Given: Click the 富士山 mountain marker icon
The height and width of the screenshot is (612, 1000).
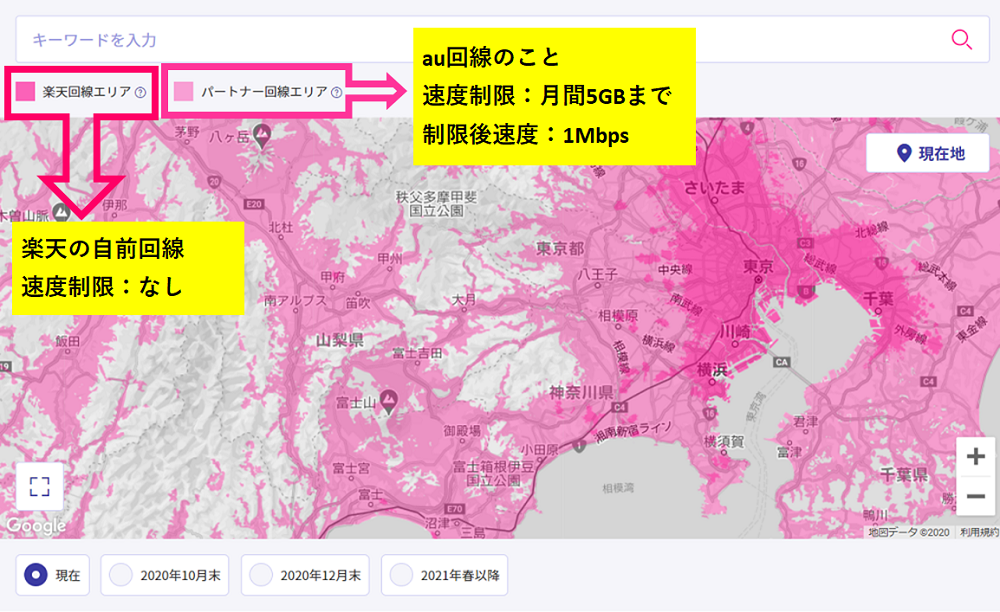Looking at the screenshot, I should (389, 402).
